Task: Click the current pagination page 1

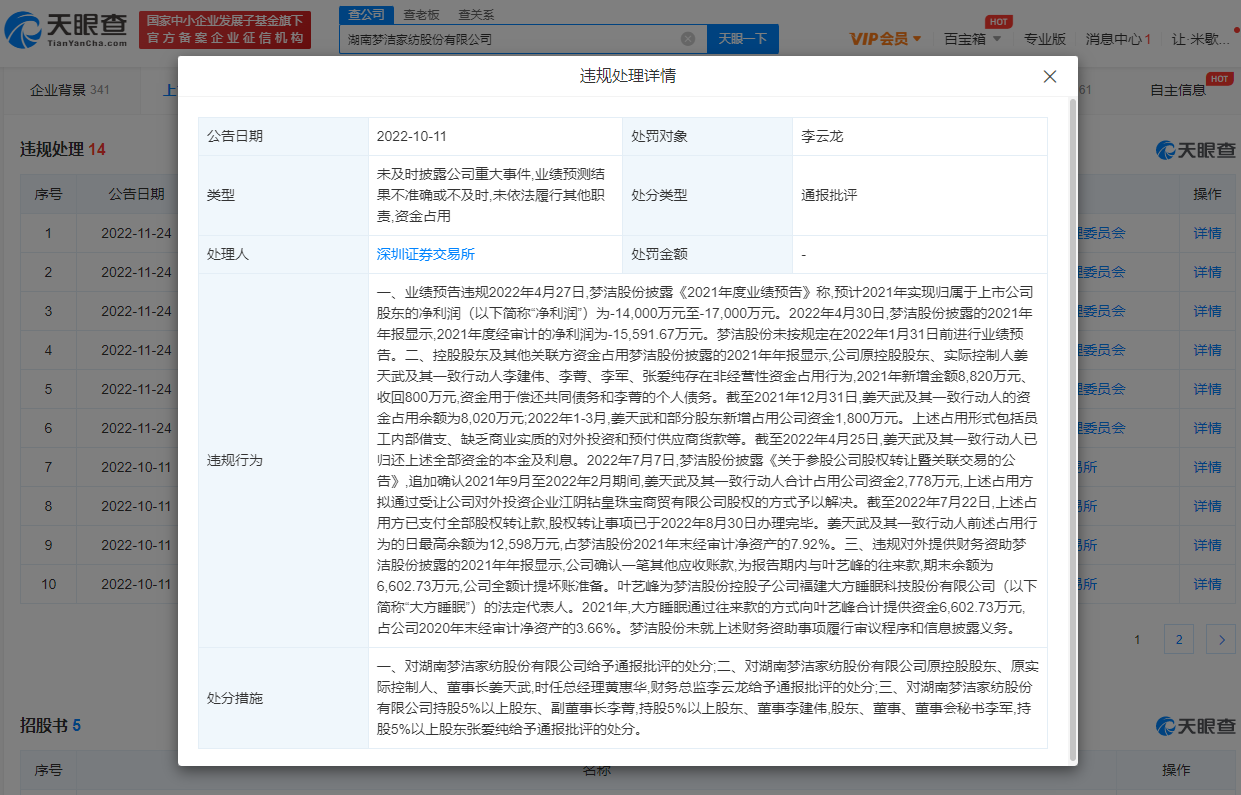Action: click(x=1137, y=639)
